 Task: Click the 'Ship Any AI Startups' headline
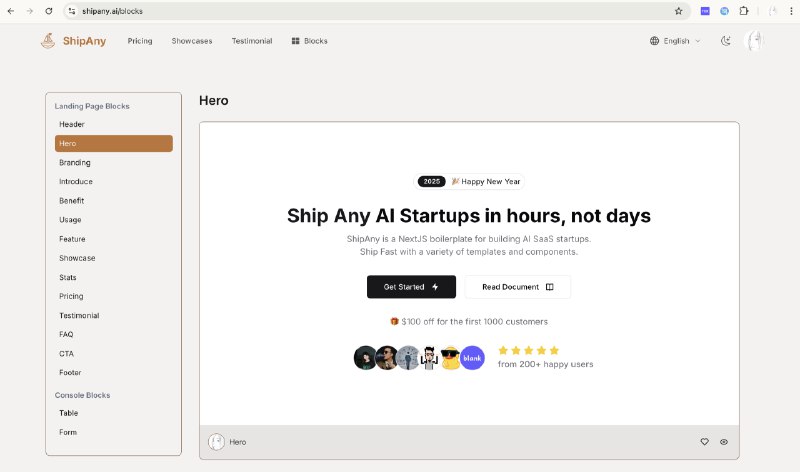(x=469, y=216)
